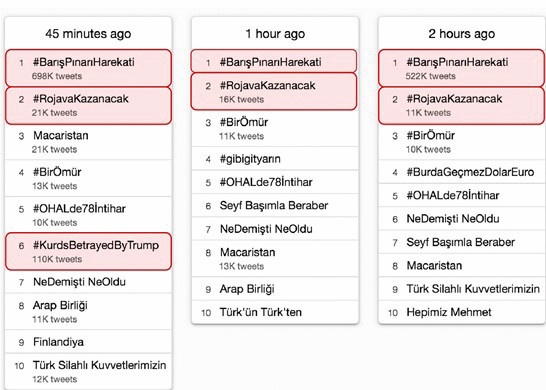The height and width of the screenshot is (390, 546).
Task: Select #BirÖmür with 10K tweets
Action: click(x=462, y=142)
